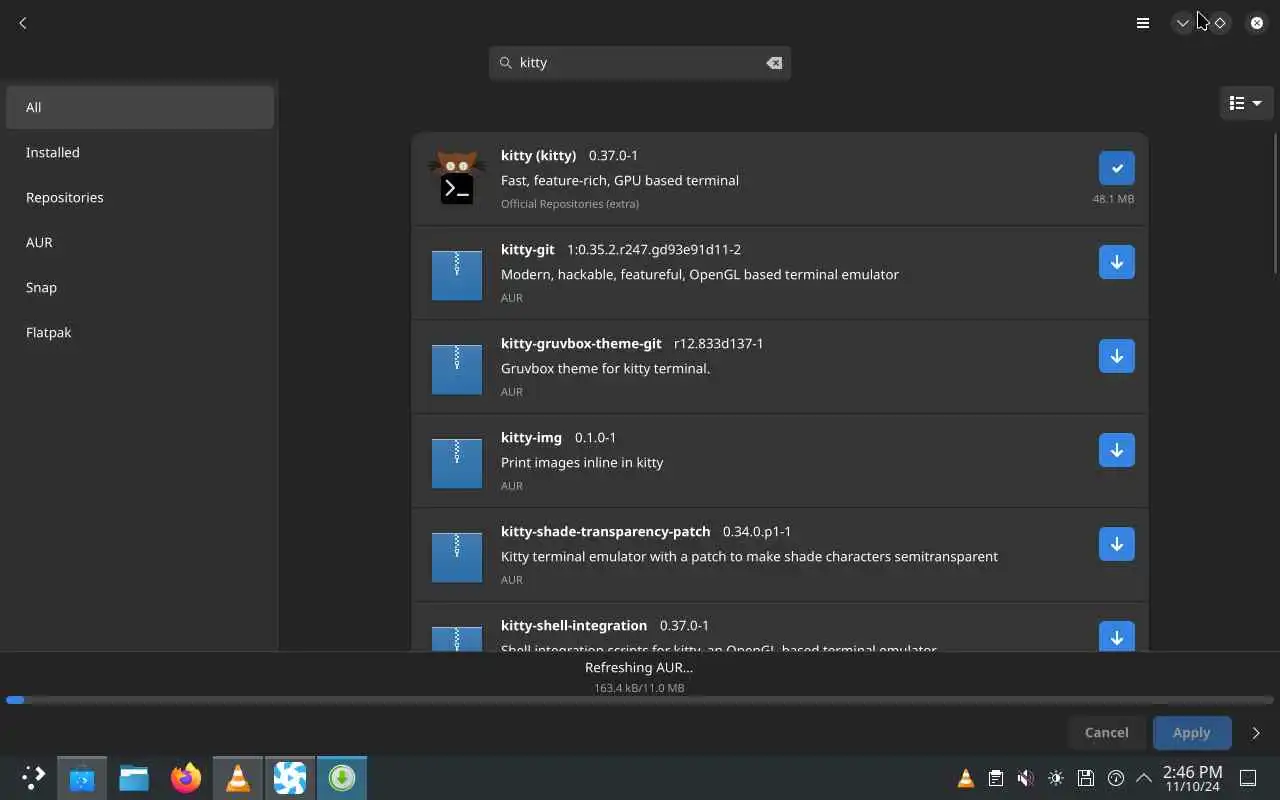Show the desktop using the taskbar corner icon

[x=1248, y=778]
